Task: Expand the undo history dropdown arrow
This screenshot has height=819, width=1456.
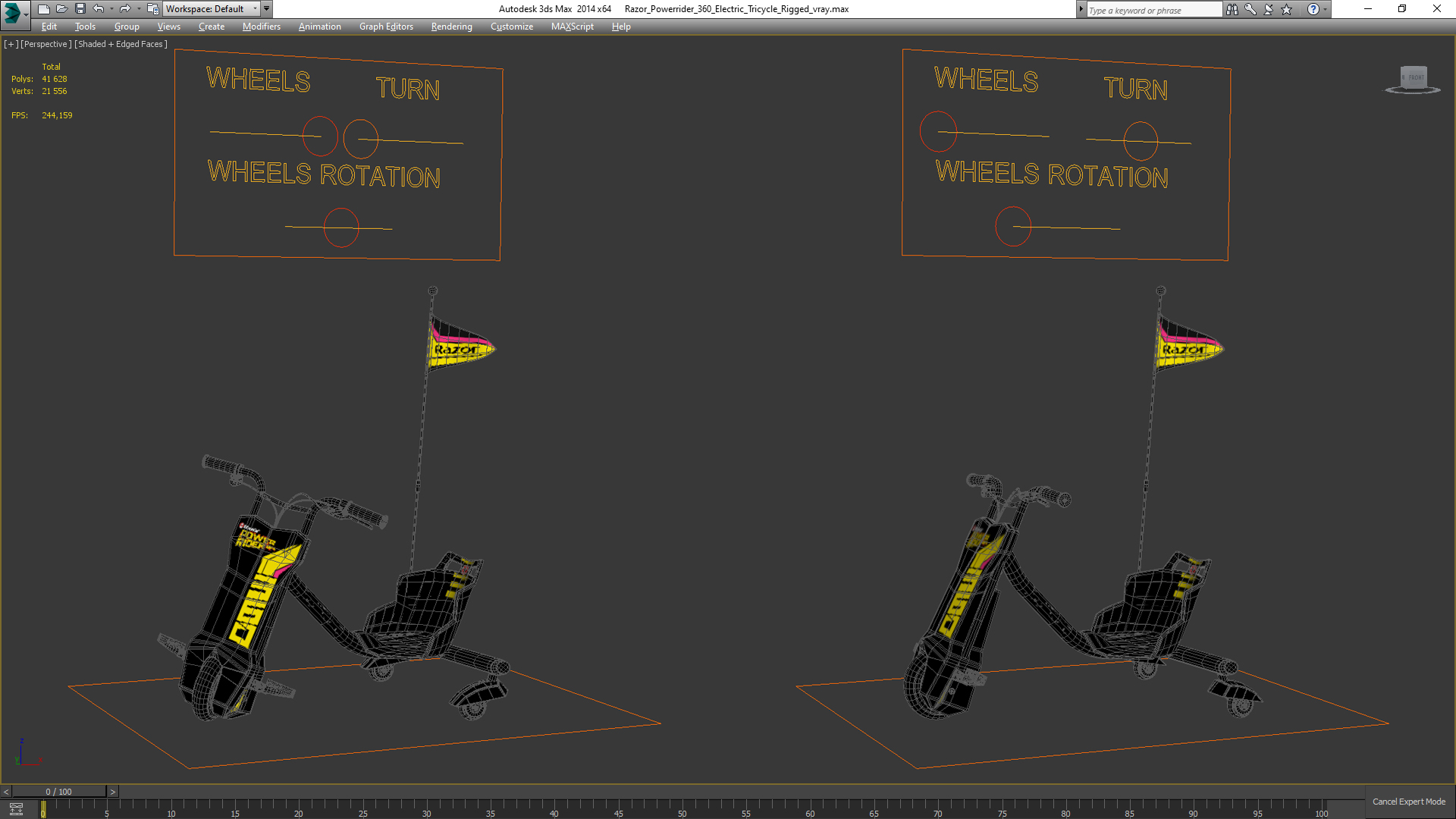Action: [111, 9]
